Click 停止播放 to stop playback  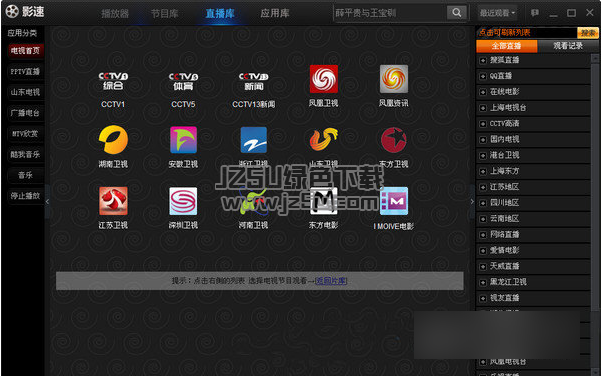pyautogui.click(x=25, y=196)
